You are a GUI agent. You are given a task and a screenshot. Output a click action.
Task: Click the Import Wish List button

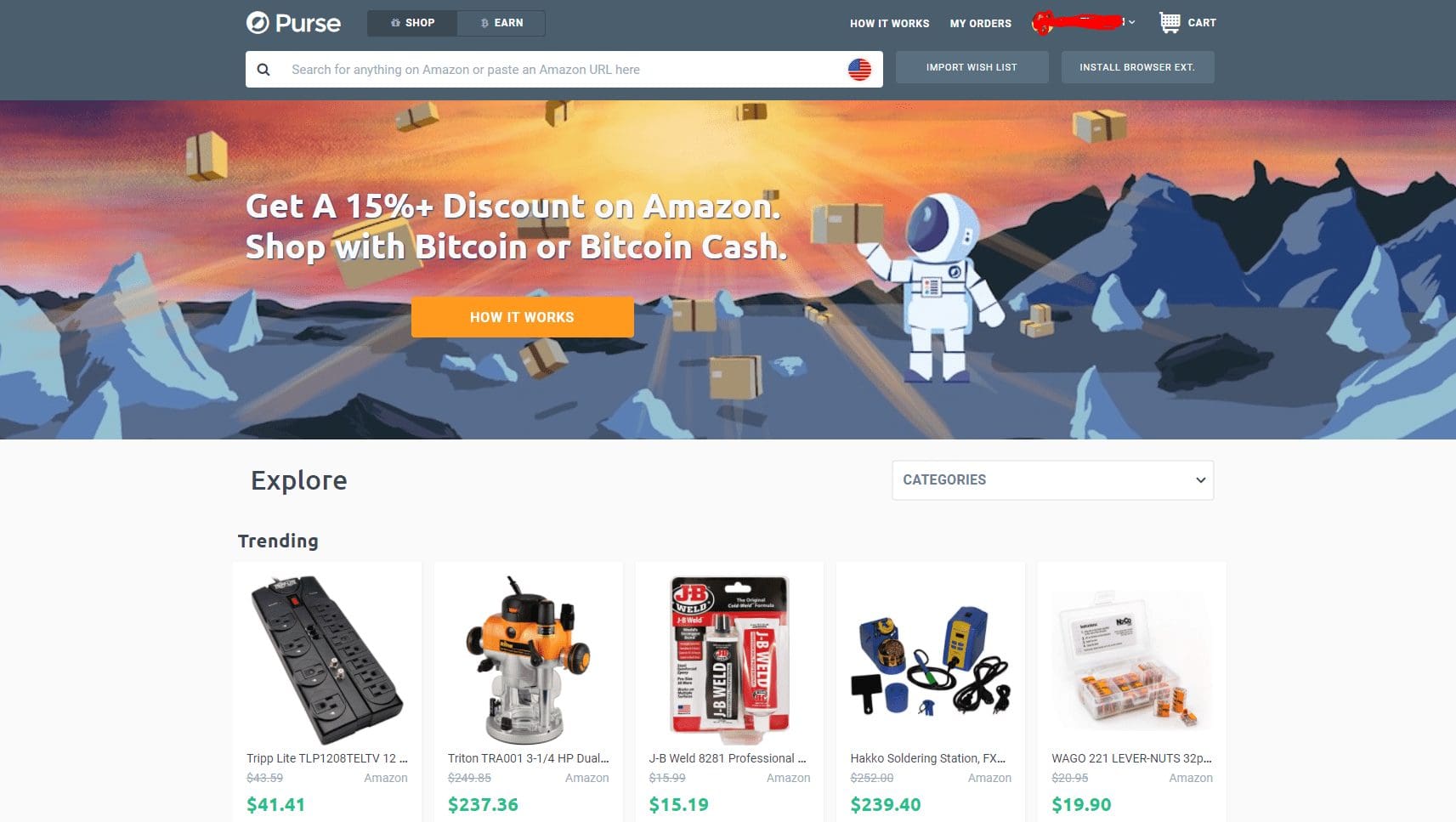point(972,67)
